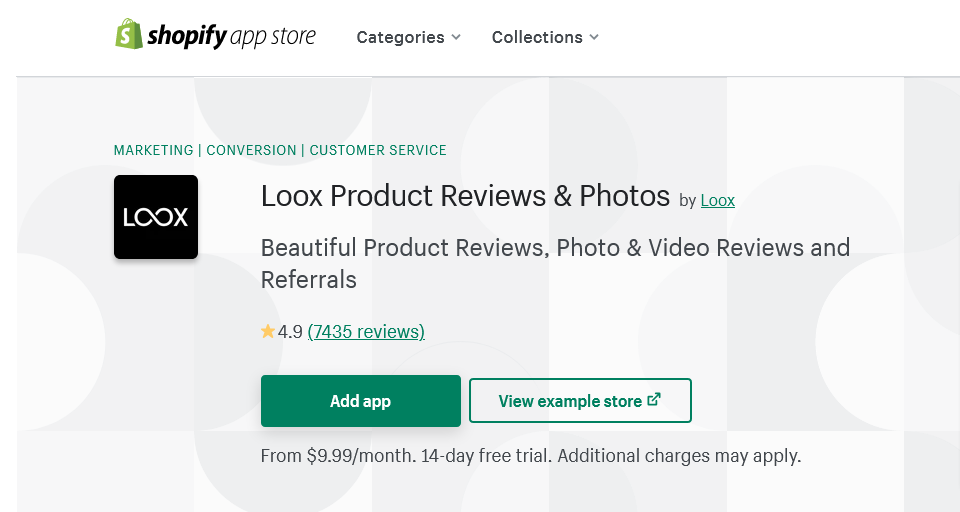The width and height of the screenshot is (960, 512).
Task: Click the external link icon on View example store
Action: tap(654, 400)
